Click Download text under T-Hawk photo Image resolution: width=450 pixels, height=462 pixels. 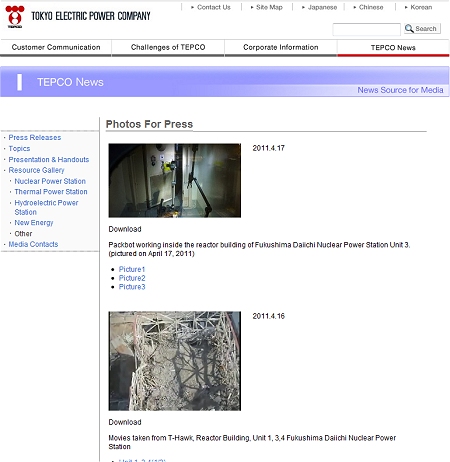pyautogui.click(x=125, y=422)
